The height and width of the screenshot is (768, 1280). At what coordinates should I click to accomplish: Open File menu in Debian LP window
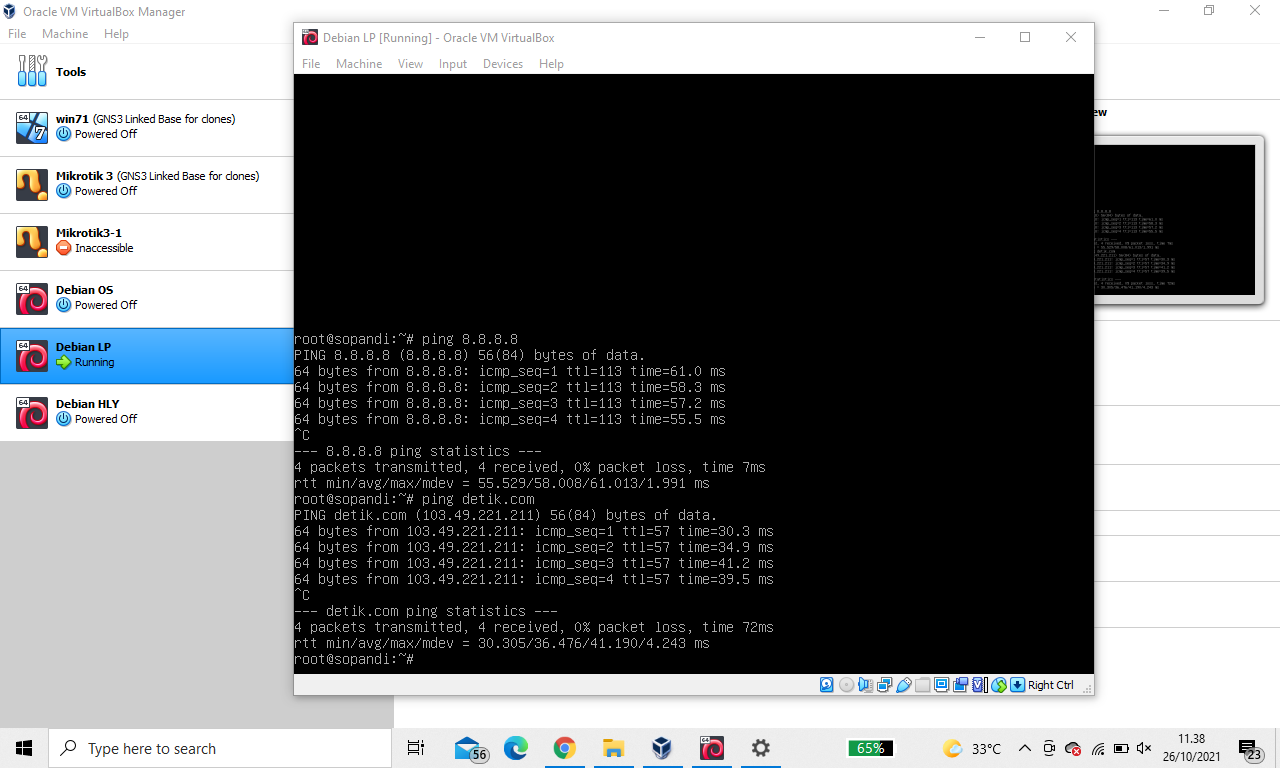pyautogui.click(x=311, y=64)
